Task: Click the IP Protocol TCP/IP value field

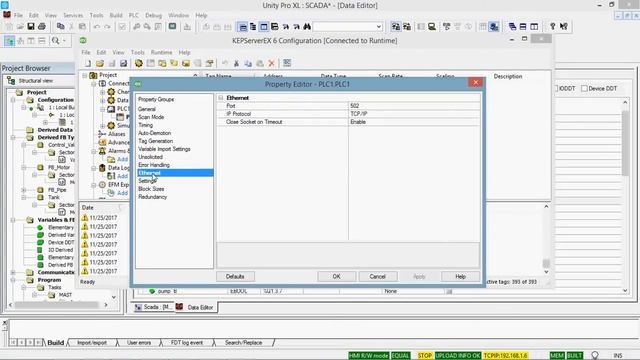Action: (414, 114)
